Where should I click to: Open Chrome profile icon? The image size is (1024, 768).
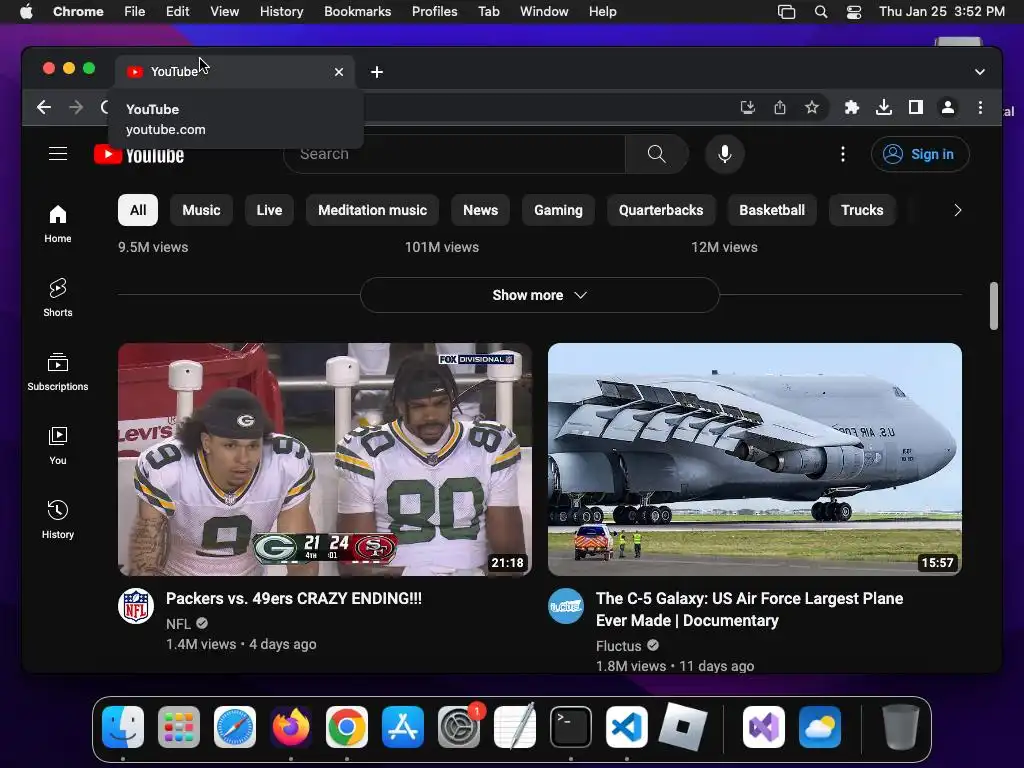(x=948, y=107)
